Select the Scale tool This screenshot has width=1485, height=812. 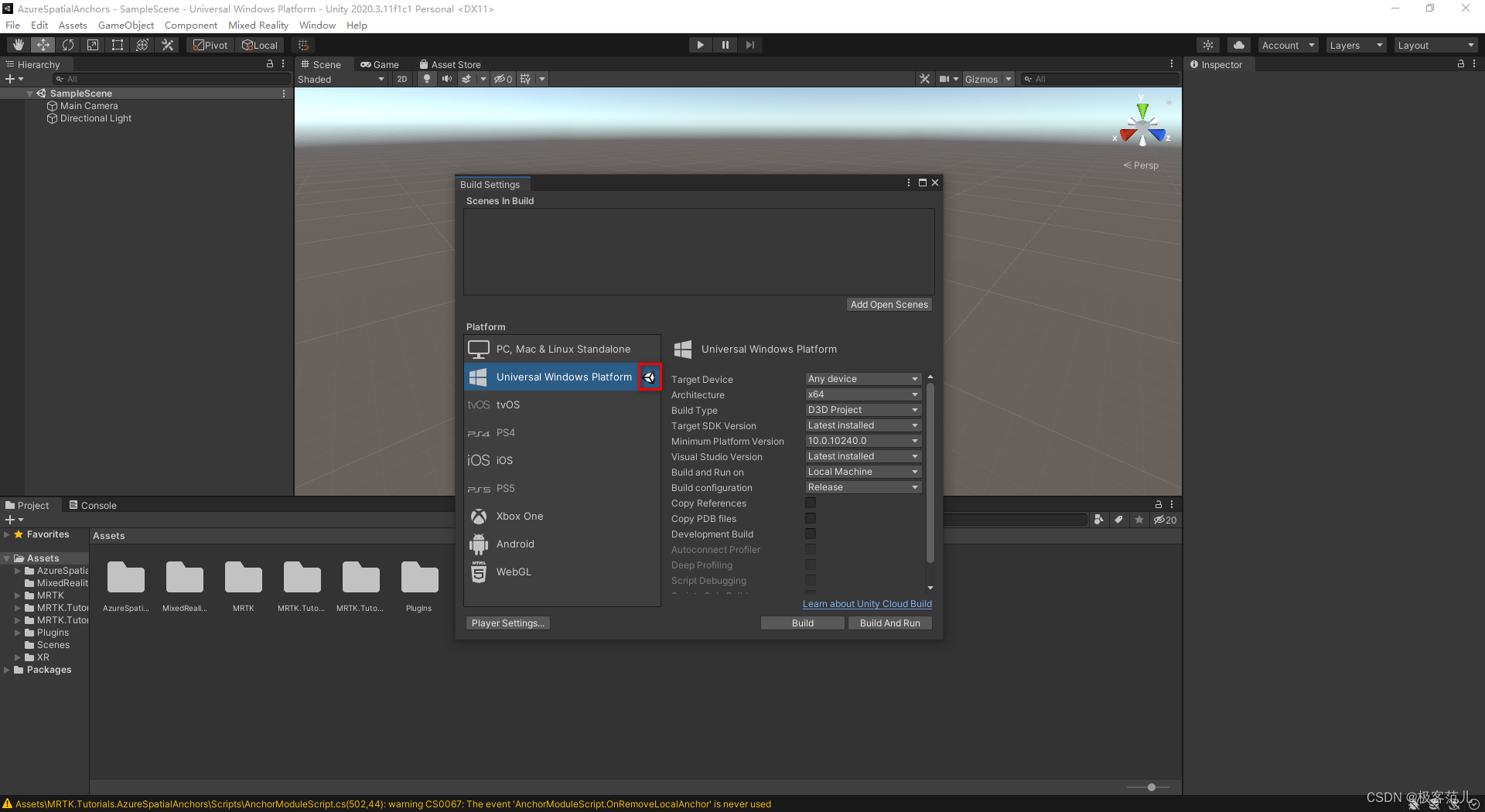pyautogui.click(x=93, y=45)
